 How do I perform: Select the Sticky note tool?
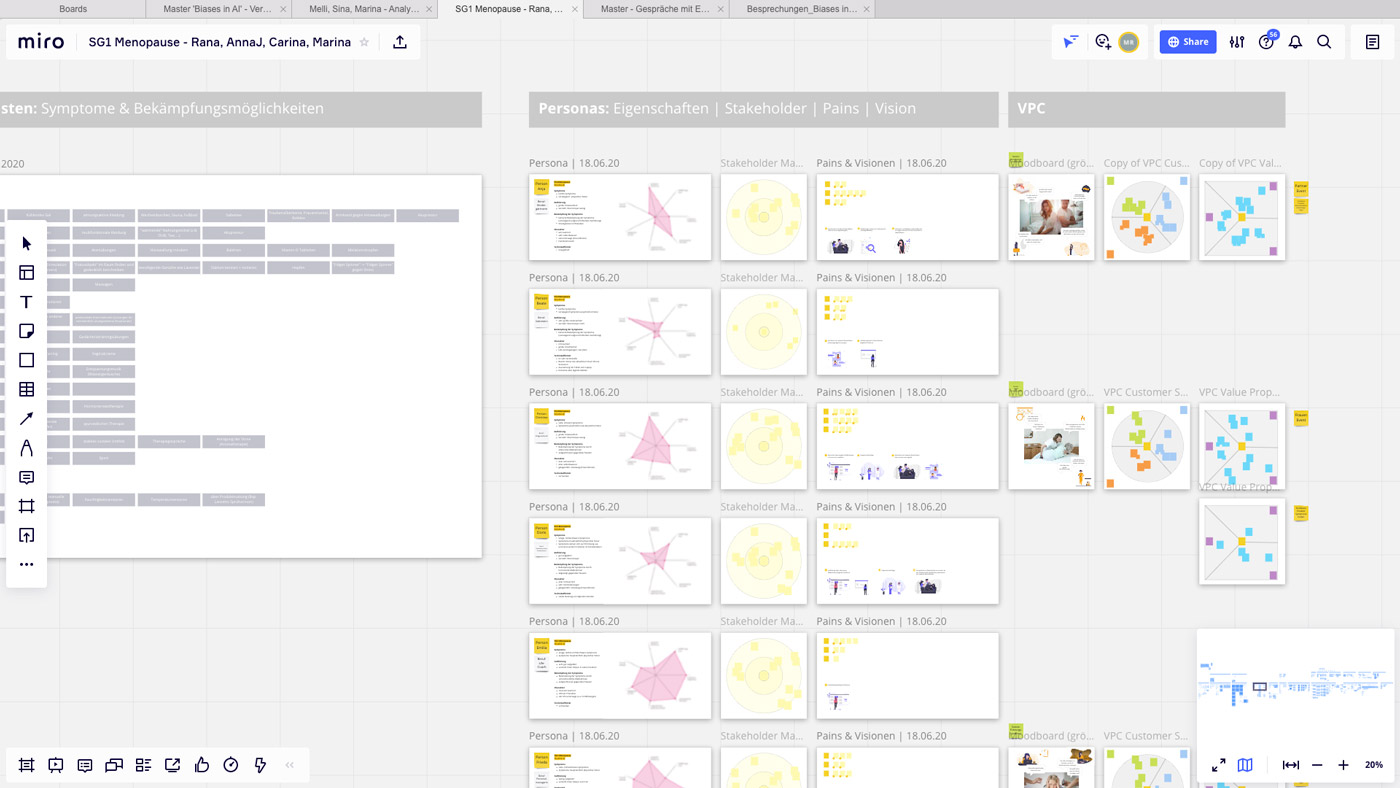click(27, 331)
